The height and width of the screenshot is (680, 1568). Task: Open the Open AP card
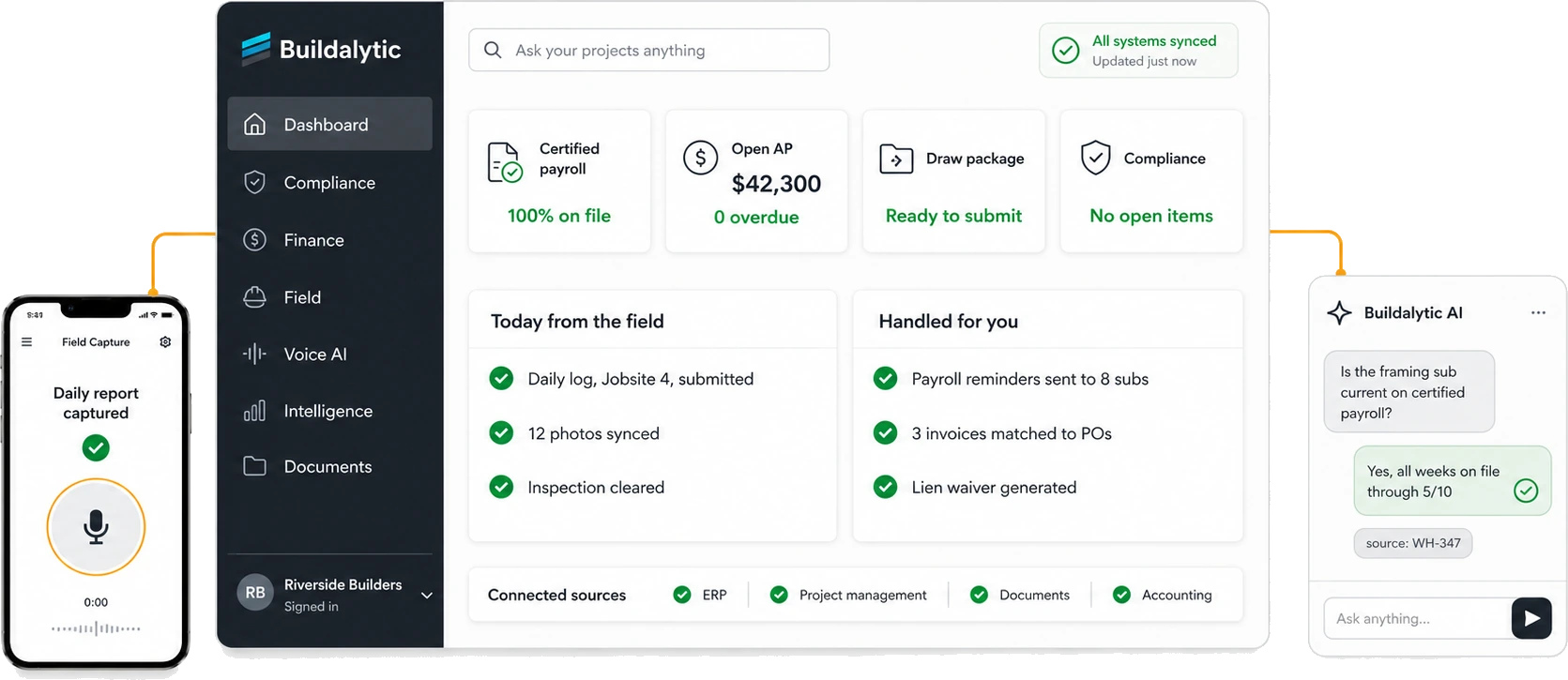pyautogui.click(x=756, y=181)
